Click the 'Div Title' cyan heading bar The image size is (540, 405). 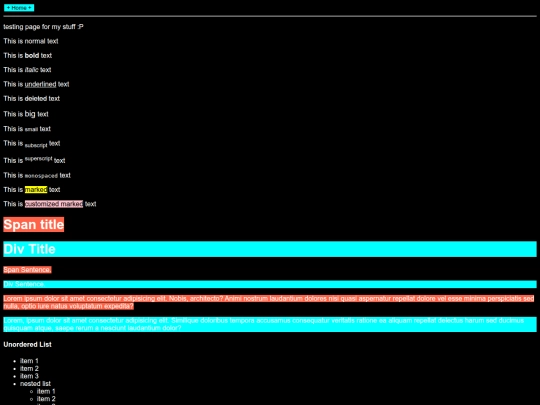tap(270, 249)
